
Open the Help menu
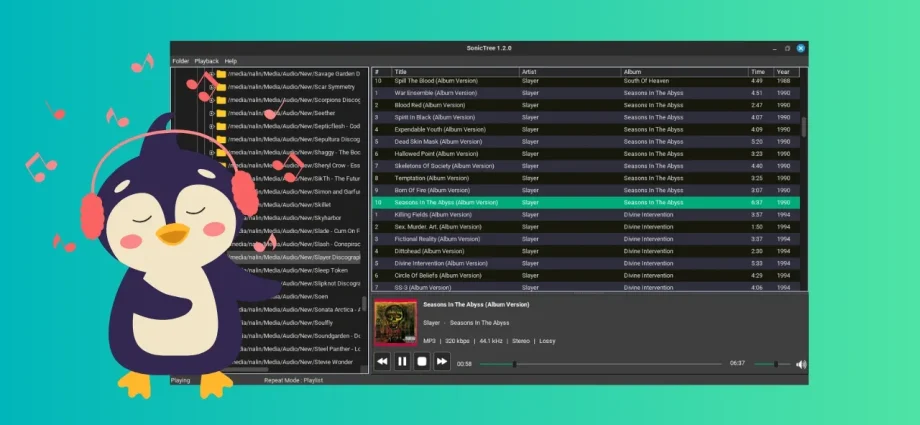coord(231,61)
